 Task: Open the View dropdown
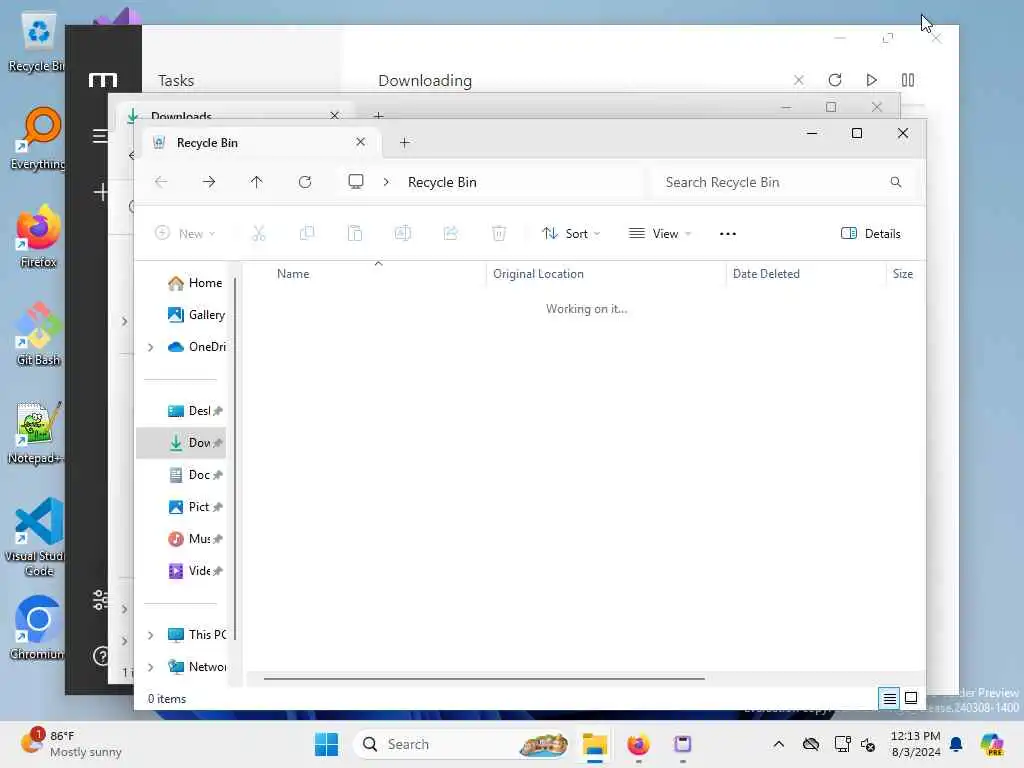pos(660,234)
